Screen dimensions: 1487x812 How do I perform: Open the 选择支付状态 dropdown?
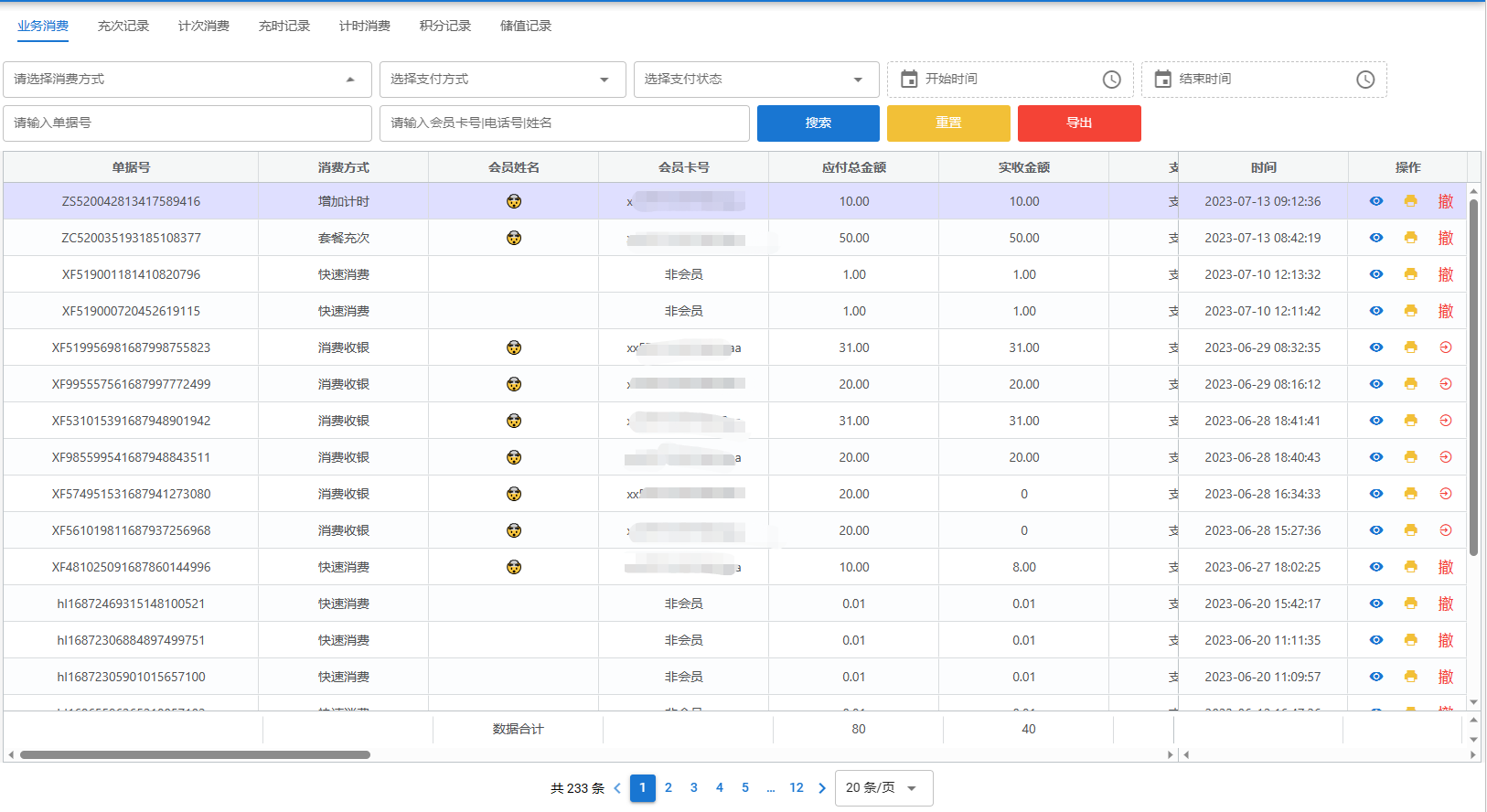pyautogui.click(x=756, y=80)
